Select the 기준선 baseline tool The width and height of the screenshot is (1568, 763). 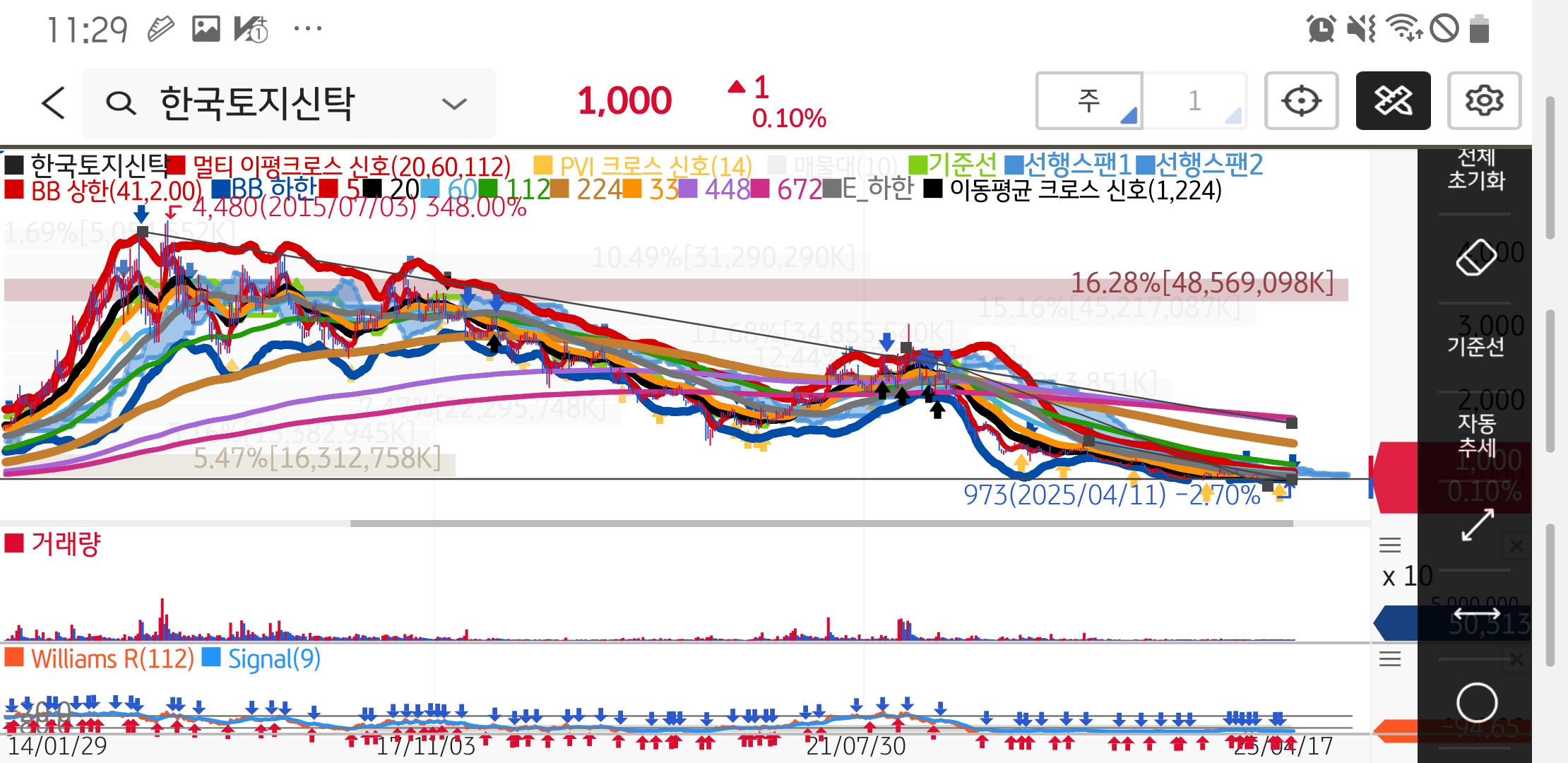point(1475,345)
